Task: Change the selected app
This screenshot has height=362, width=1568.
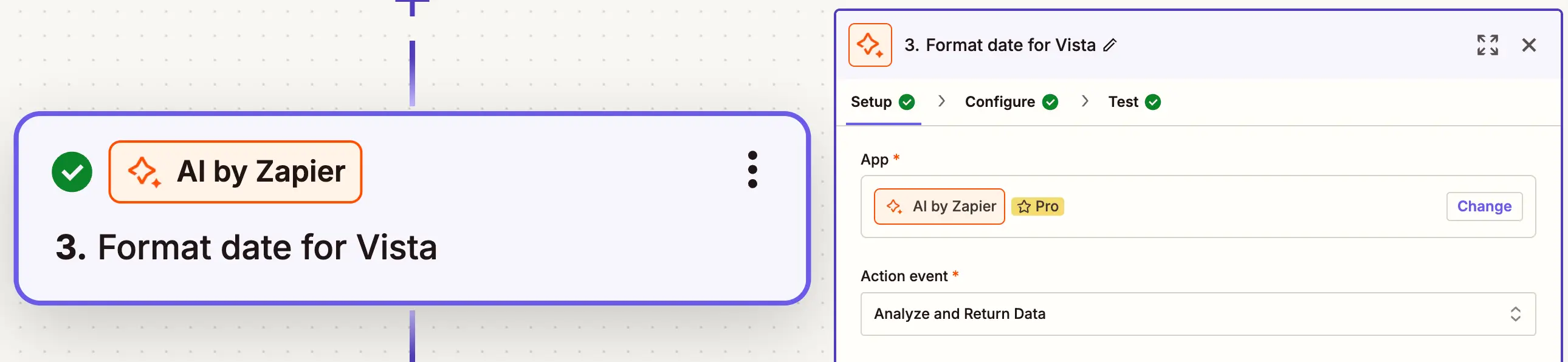Action: 1484,207
